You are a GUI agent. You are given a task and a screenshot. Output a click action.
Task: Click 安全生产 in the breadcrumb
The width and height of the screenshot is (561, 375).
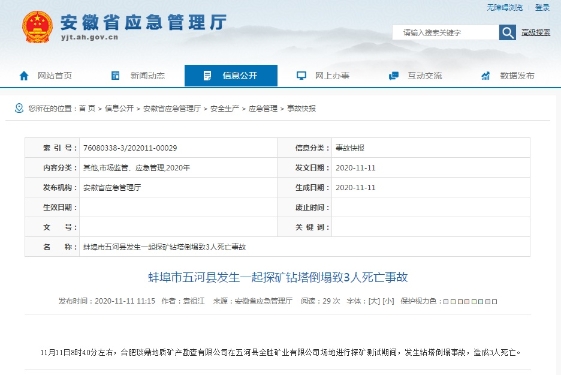(224, 108)
